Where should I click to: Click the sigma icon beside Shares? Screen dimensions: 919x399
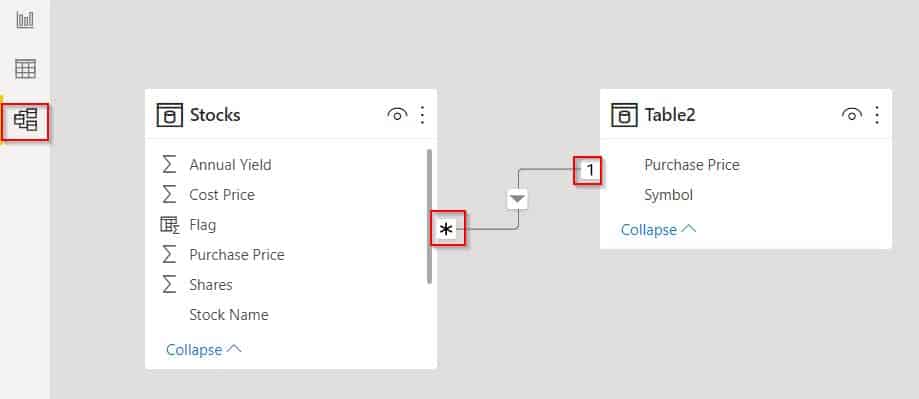click(x=169, y=285)
